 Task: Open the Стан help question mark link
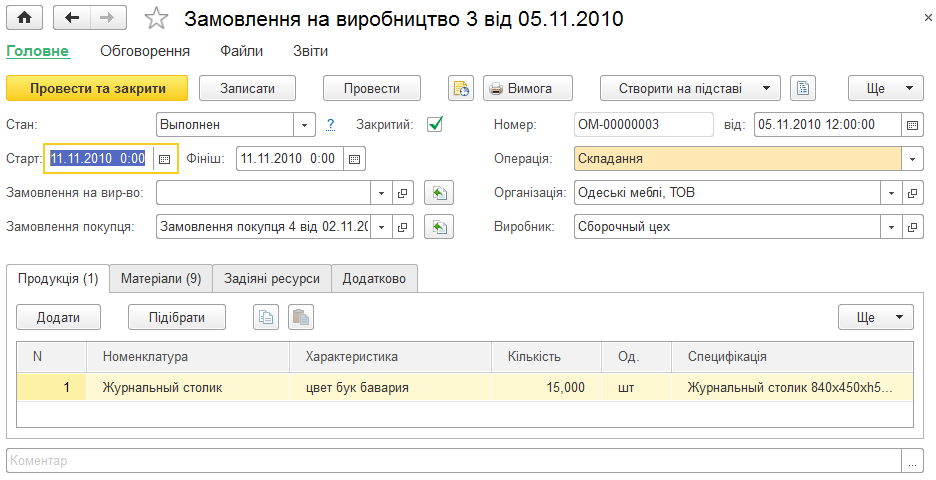[x=331, y=125]
